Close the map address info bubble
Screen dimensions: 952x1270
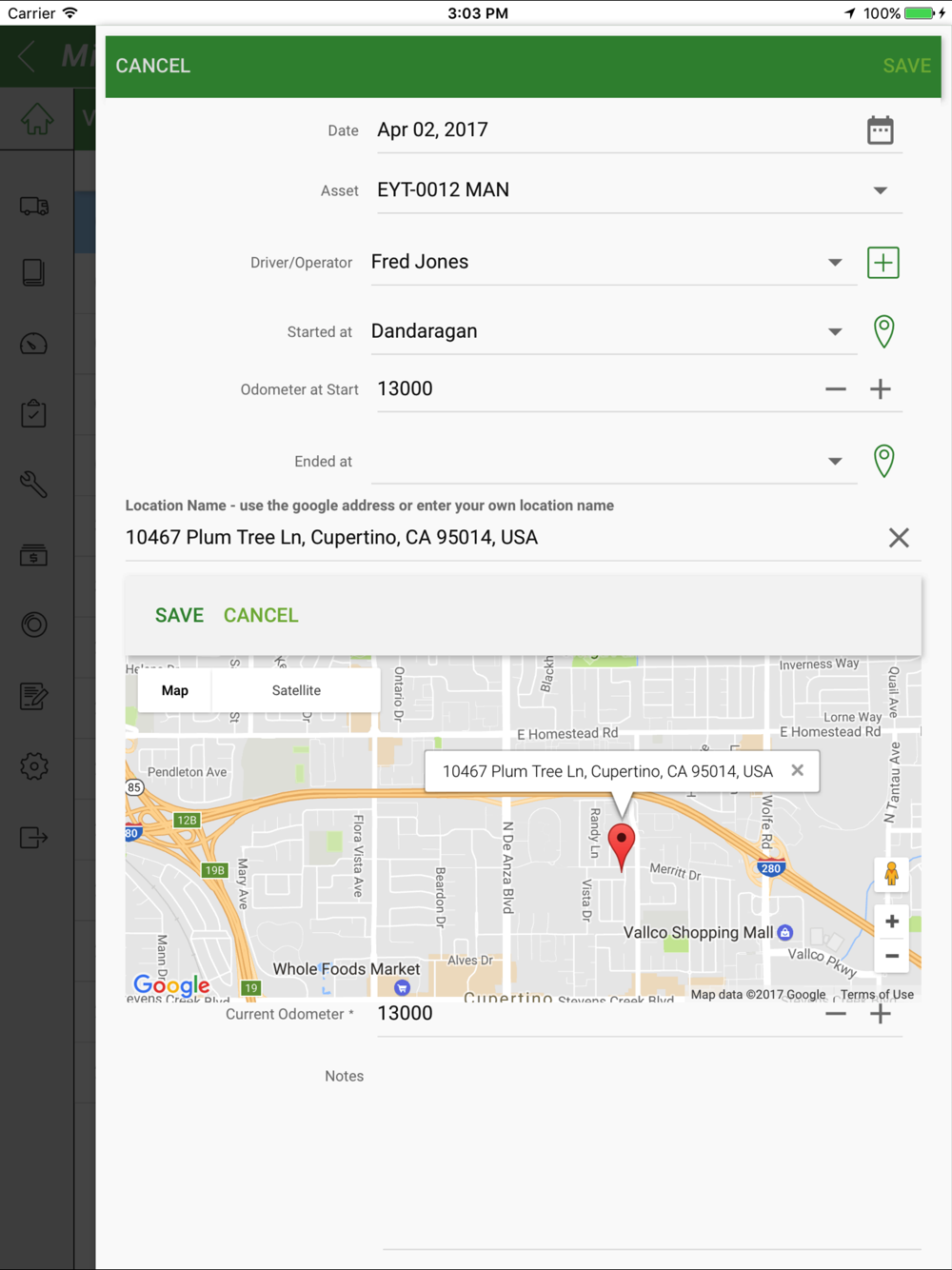(x=798, y=770)
